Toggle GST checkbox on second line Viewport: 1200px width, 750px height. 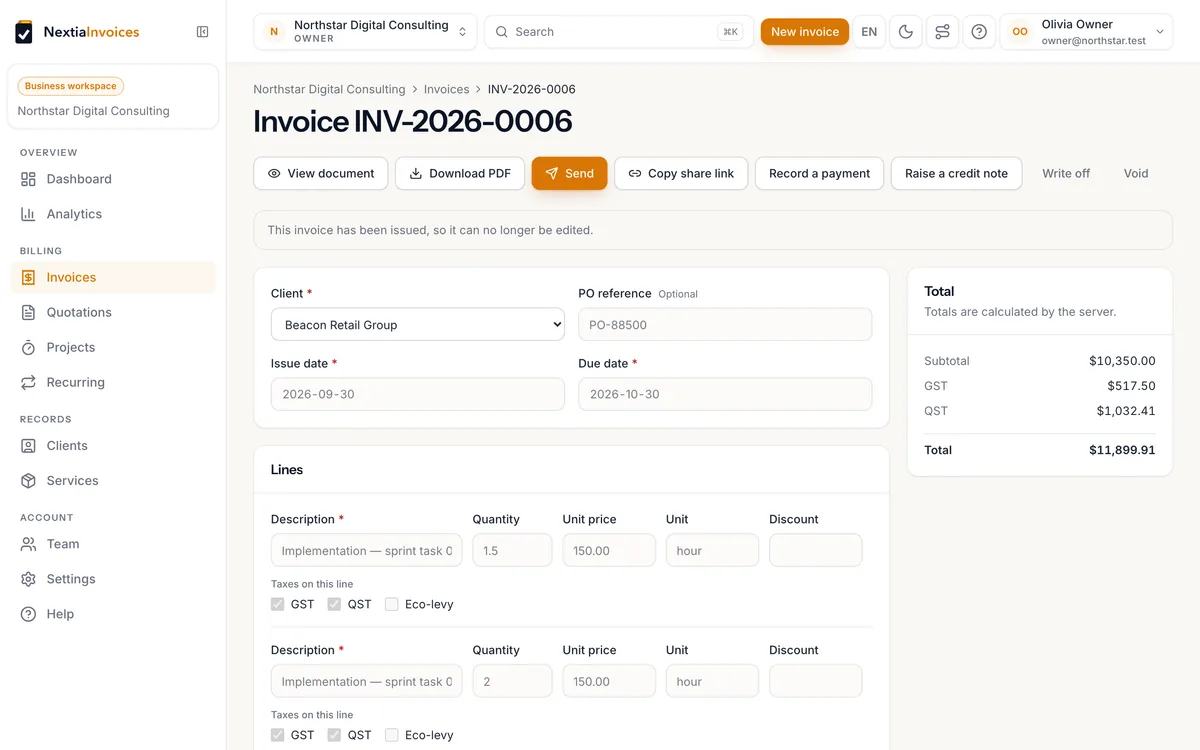[277, 735]
